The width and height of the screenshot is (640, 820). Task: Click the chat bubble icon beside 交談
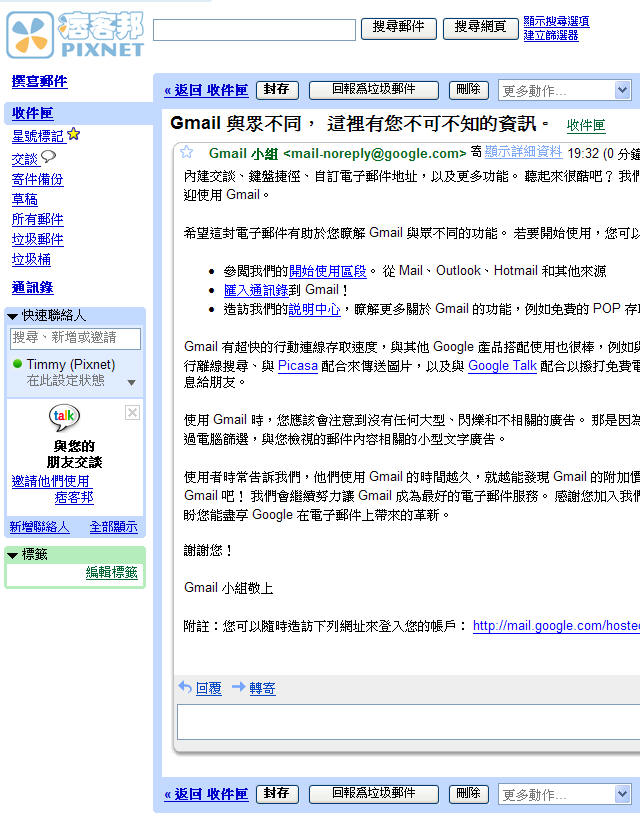(48, 156)
